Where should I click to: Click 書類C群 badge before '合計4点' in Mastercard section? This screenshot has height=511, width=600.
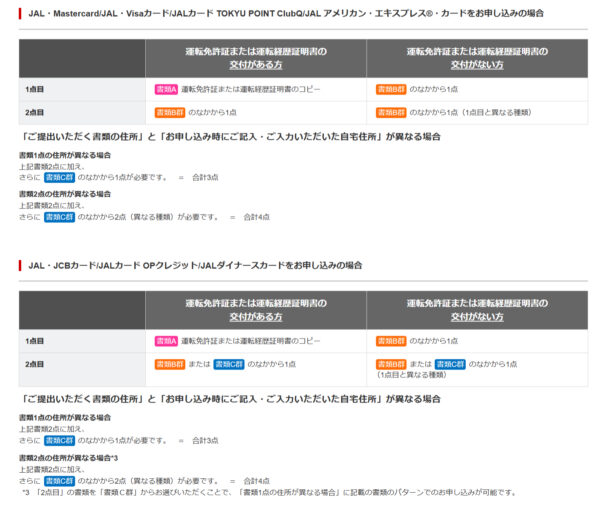pos(59,217)
